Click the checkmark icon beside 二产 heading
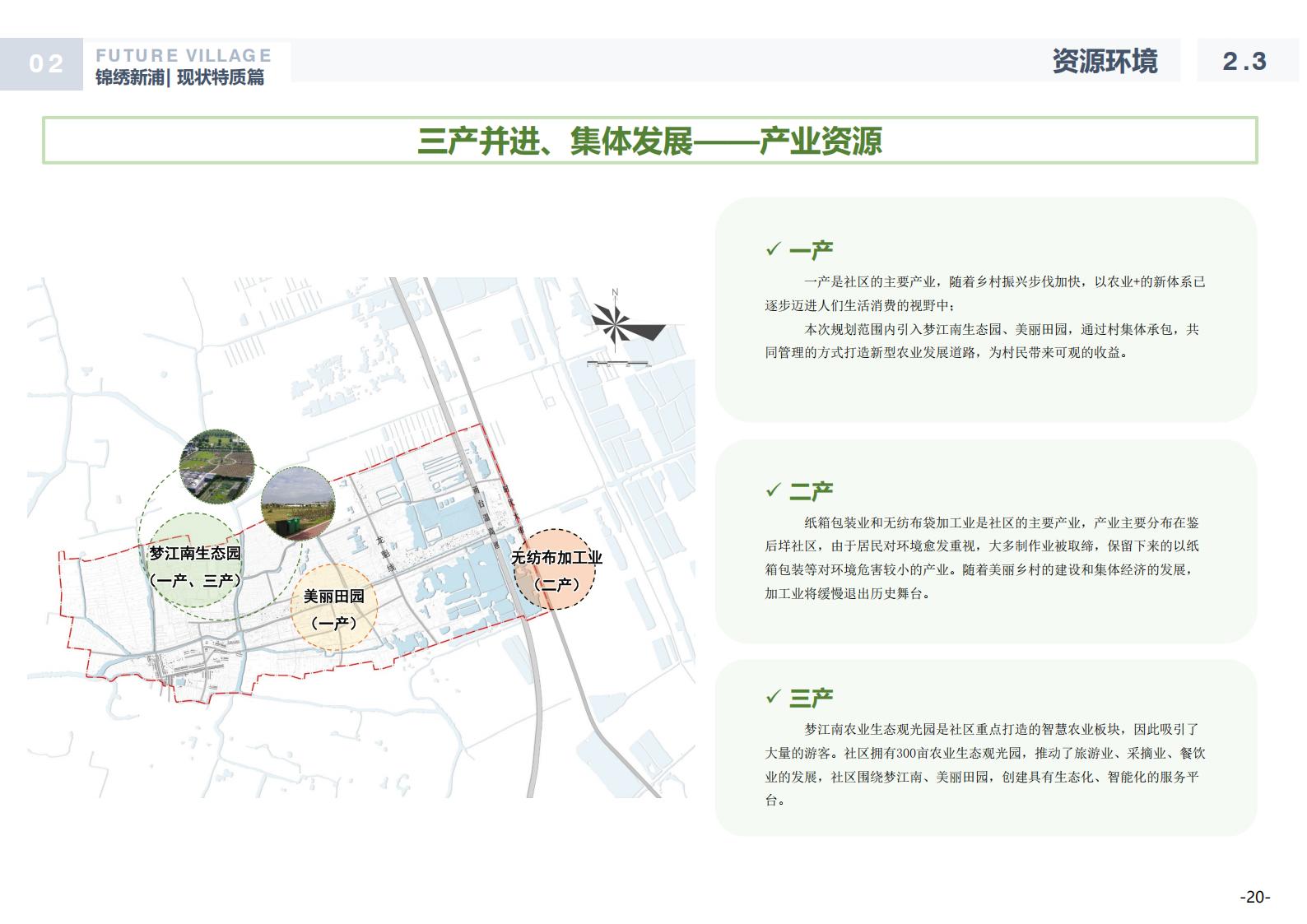This screenshot has width=1307, height=924. coord(773,490)
